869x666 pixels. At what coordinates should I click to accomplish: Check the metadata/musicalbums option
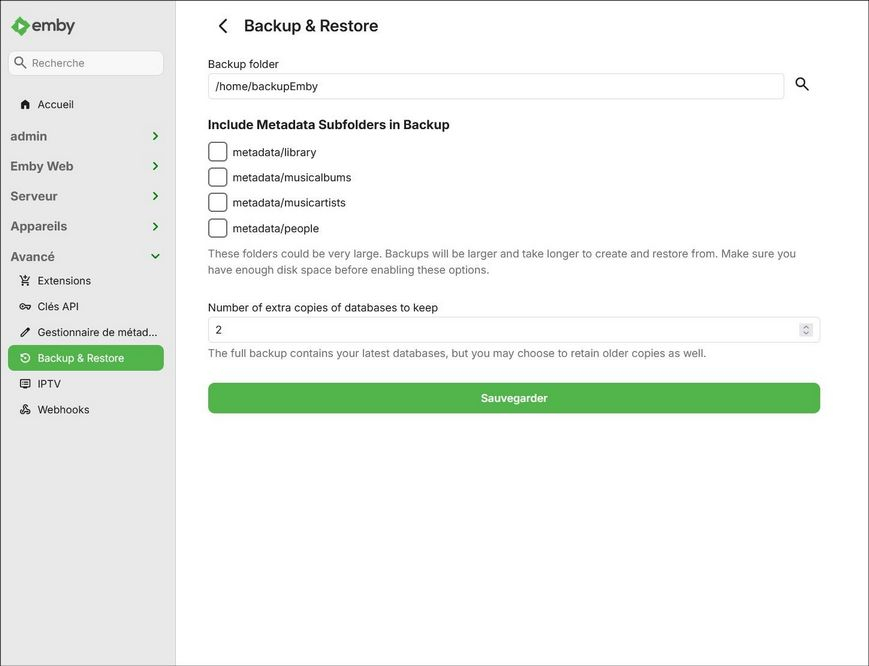[218, 177]
